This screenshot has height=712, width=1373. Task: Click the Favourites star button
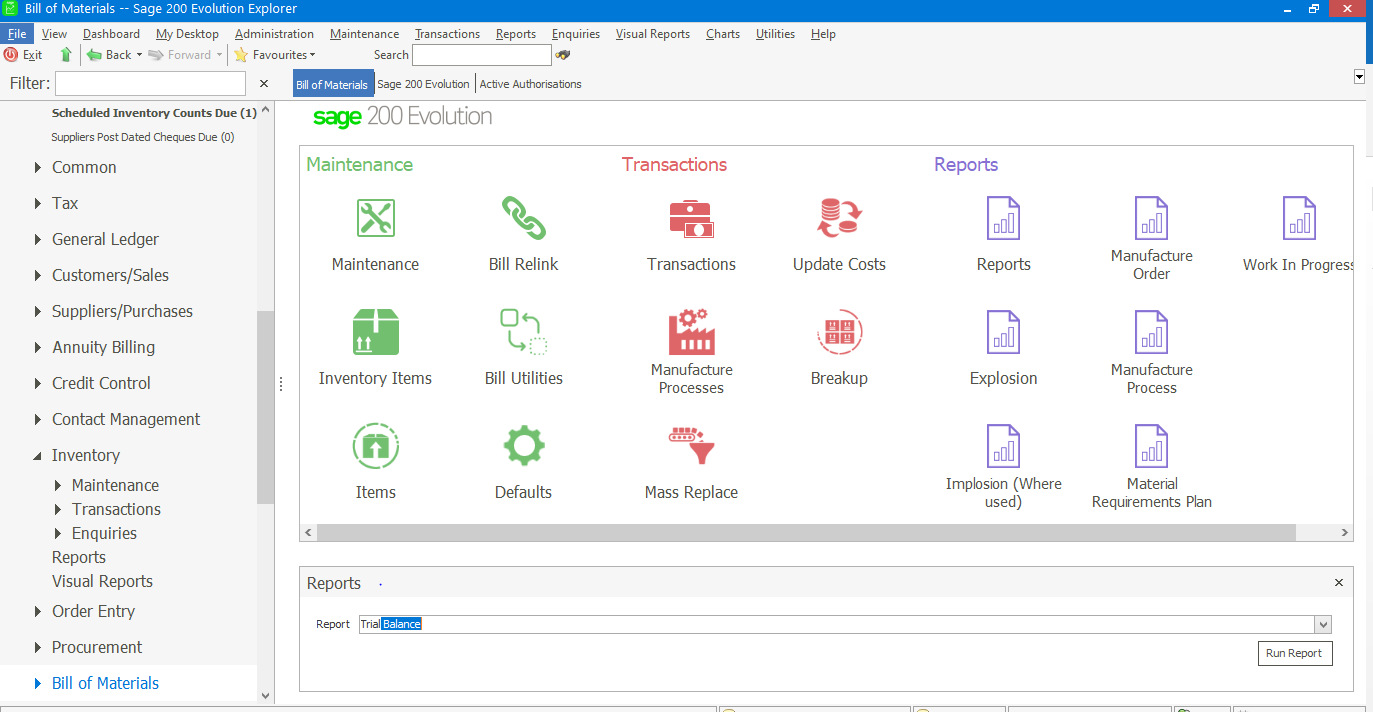(273, 55)
